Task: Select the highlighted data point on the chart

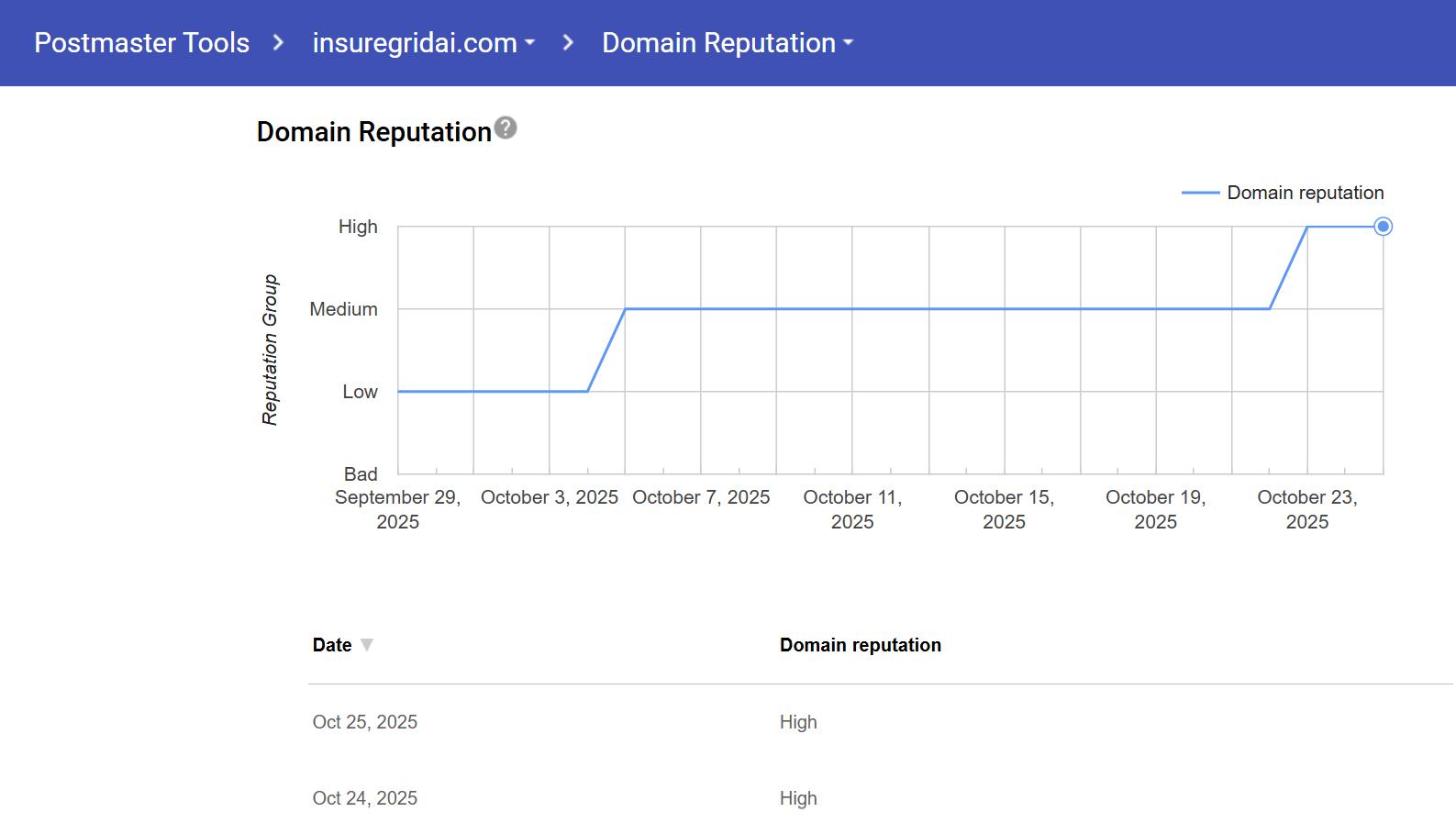Action: pos(1383,227)
